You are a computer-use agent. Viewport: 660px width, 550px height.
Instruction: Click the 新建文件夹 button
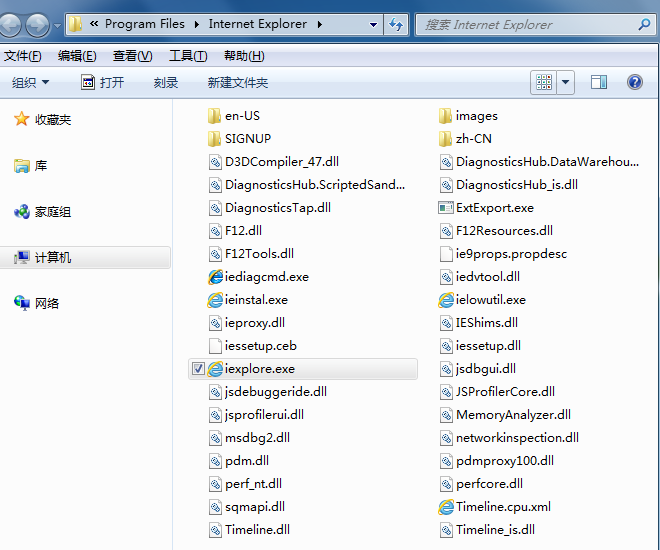tap(238, 83)
